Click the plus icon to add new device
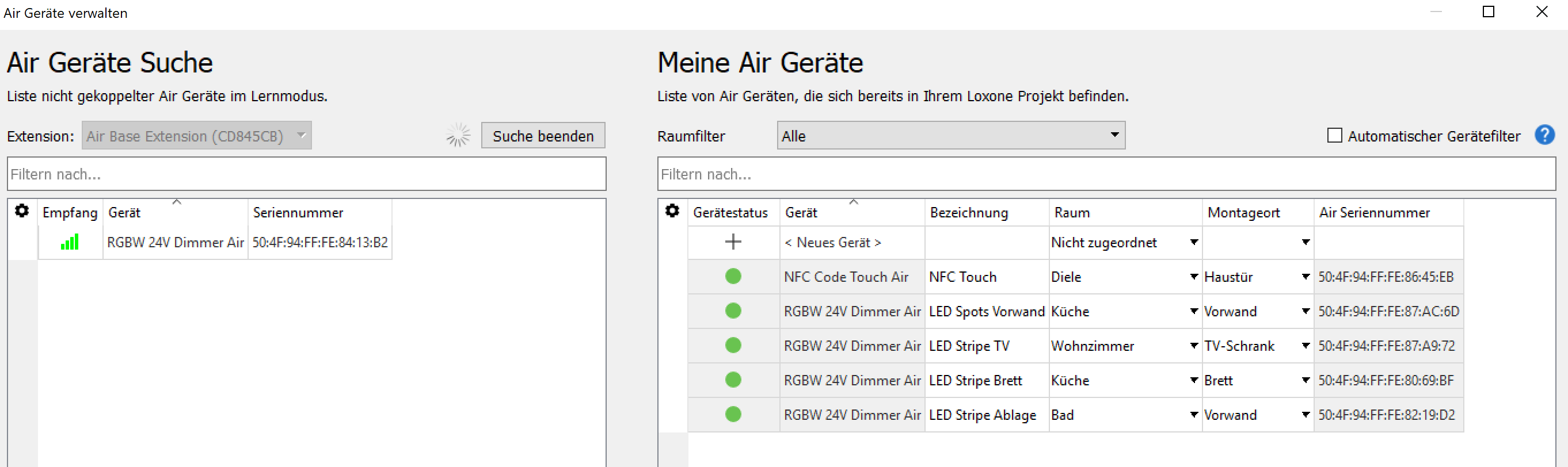Screen dimensions: 1568x467 [x=733, y=242]
